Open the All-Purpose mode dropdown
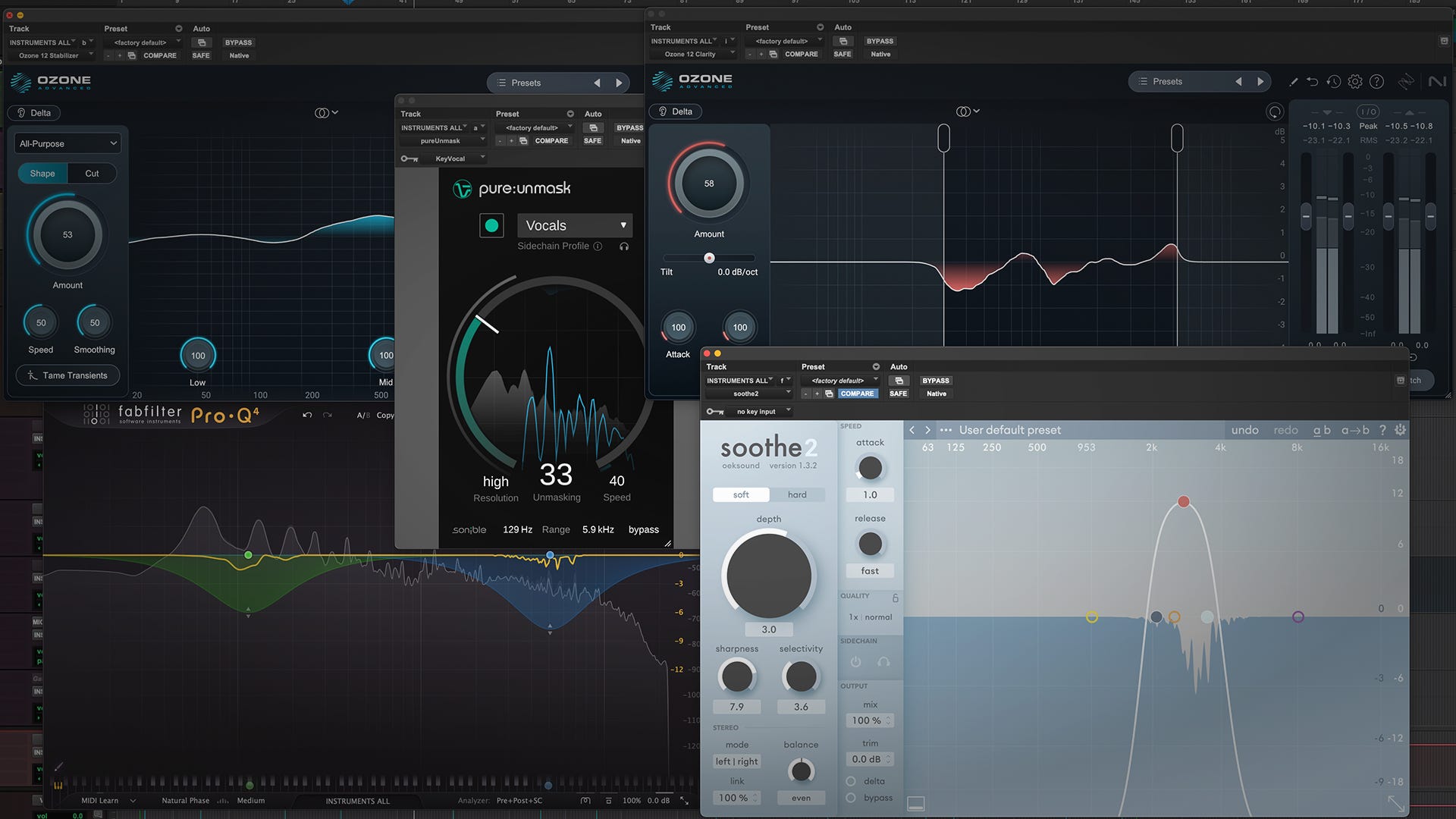The height and width of the screenshot is (819, 1456). coord(68,143)
